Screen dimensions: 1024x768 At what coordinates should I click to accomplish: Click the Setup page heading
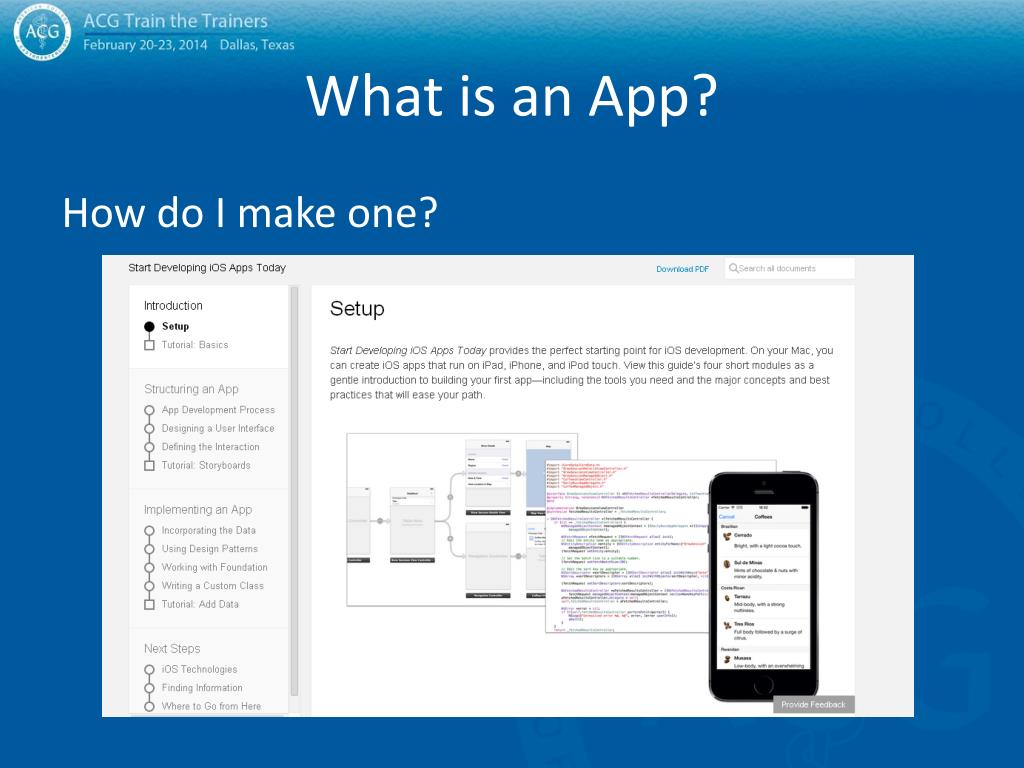[357, 309]
